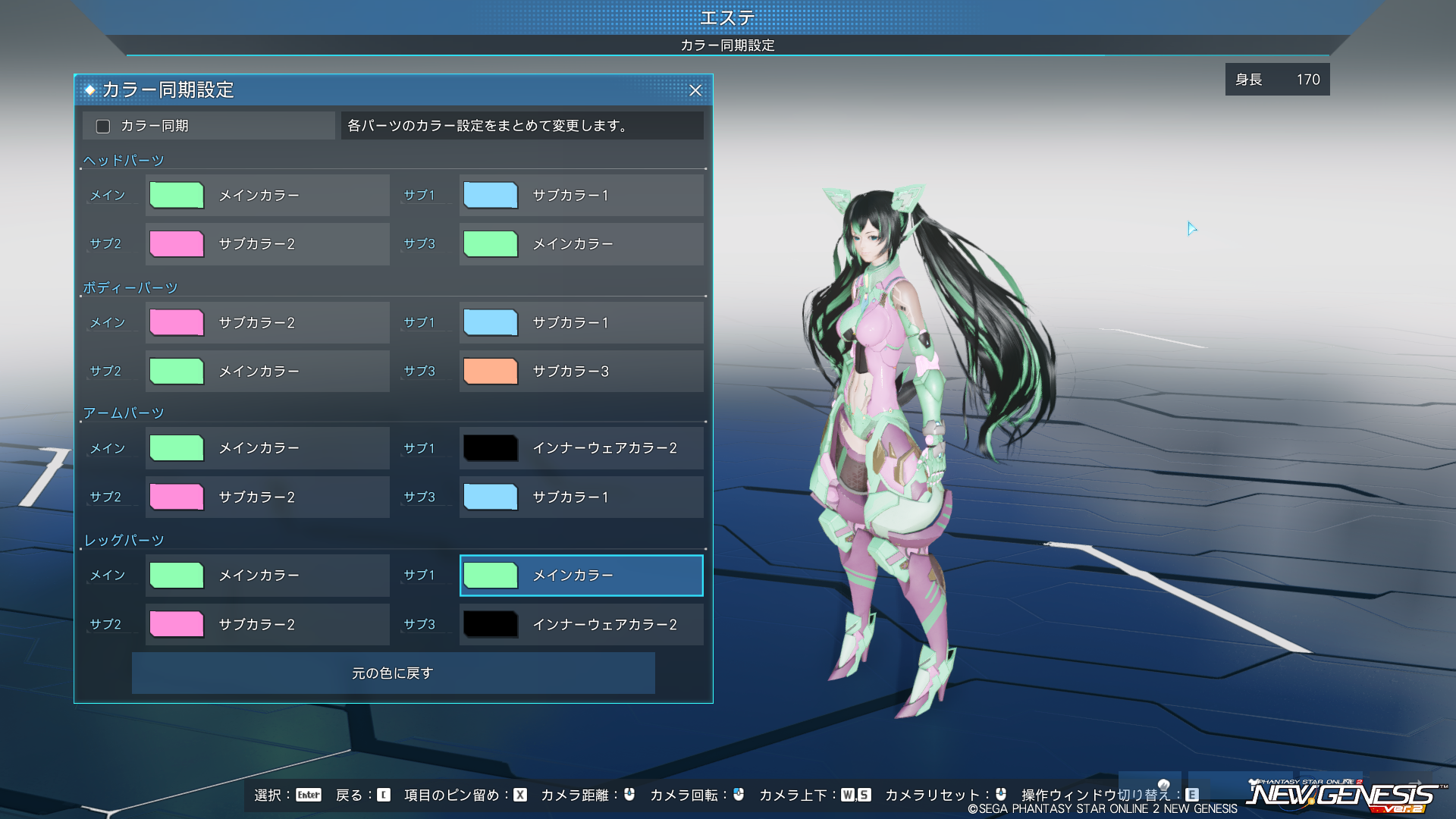Screen dimensions: 1456x819
Task: Pick the orange サブカラー3 swatch
Action: [491, 372]
